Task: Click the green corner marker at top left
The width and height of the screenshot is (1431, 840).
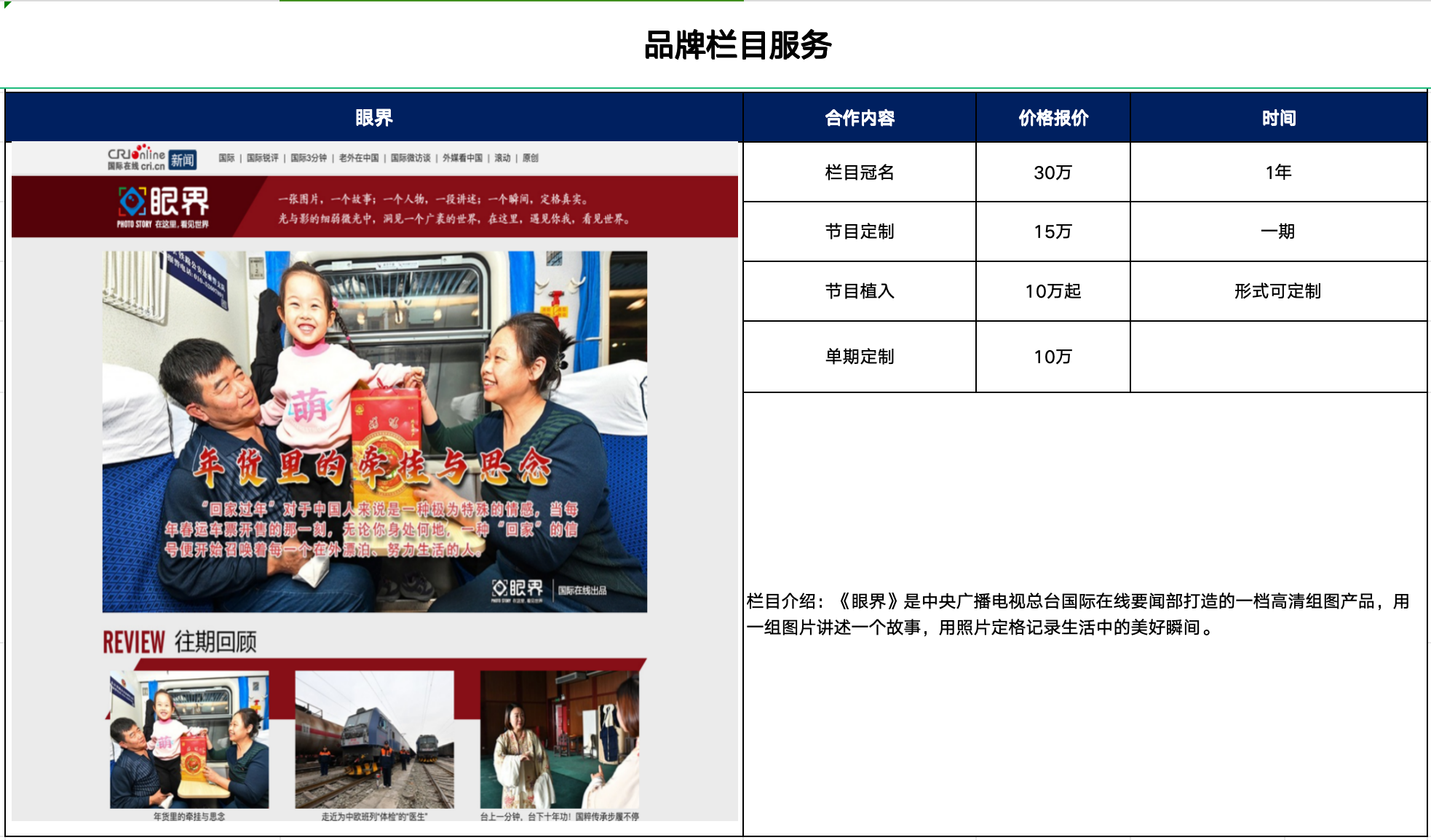Action: 6,6
